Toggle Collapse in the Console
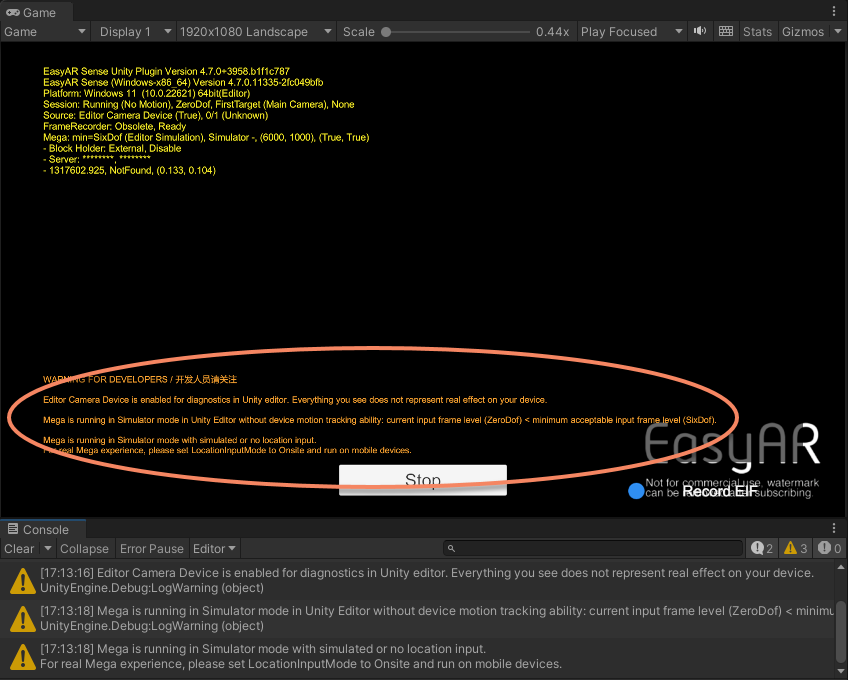 point(84,549)
